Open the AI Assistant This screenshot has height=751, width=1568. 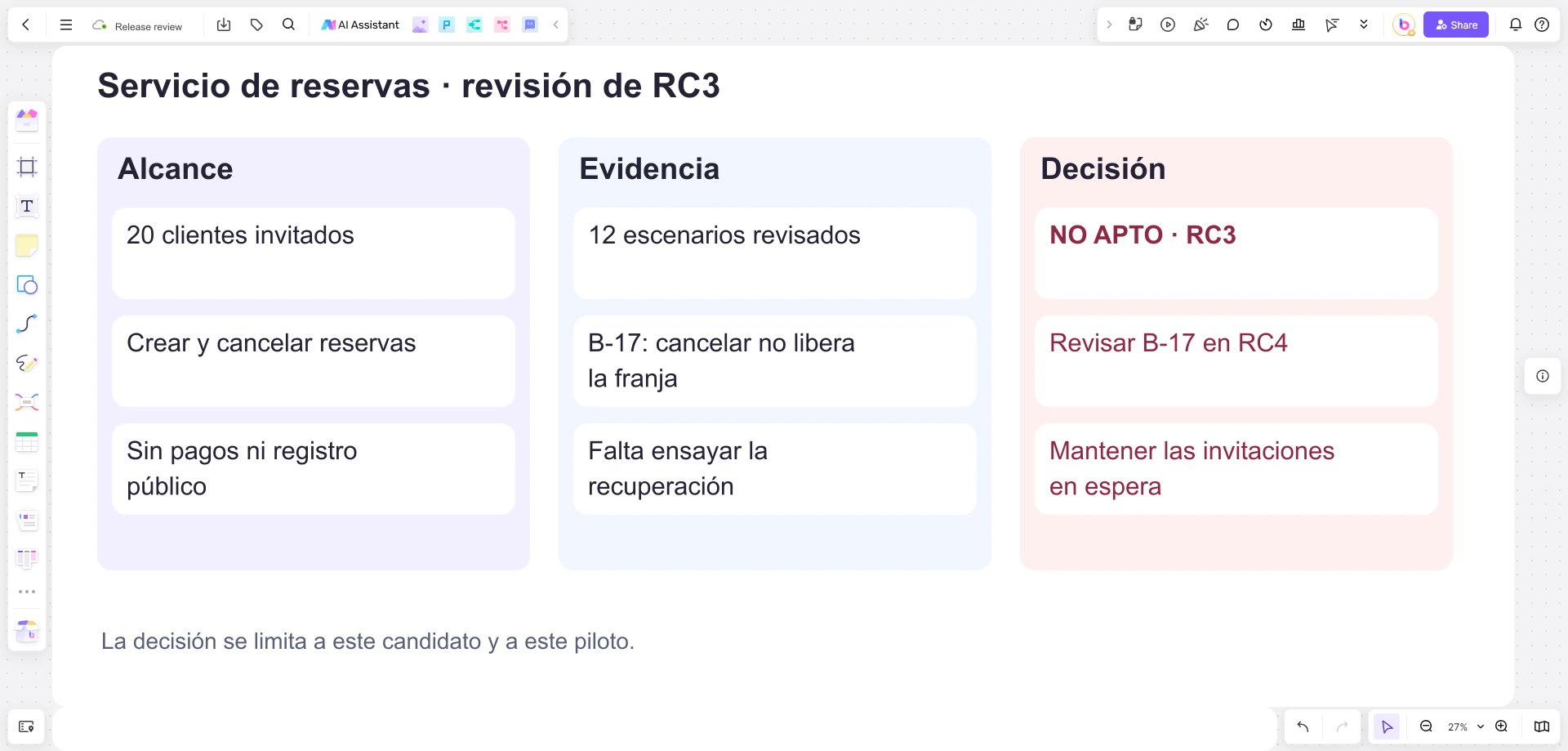click(x=360, y=25)
